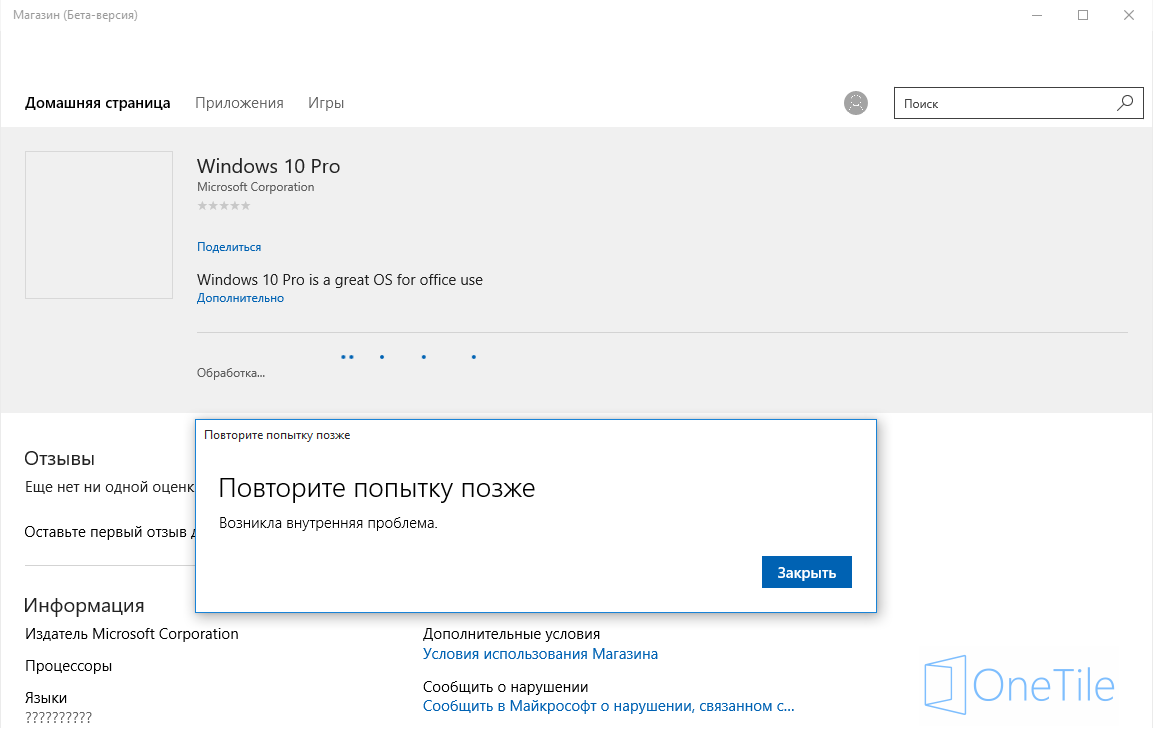Minimize the Магазин window
The width and height of the screenshot is (1153, 732).
click(1037, 15)
